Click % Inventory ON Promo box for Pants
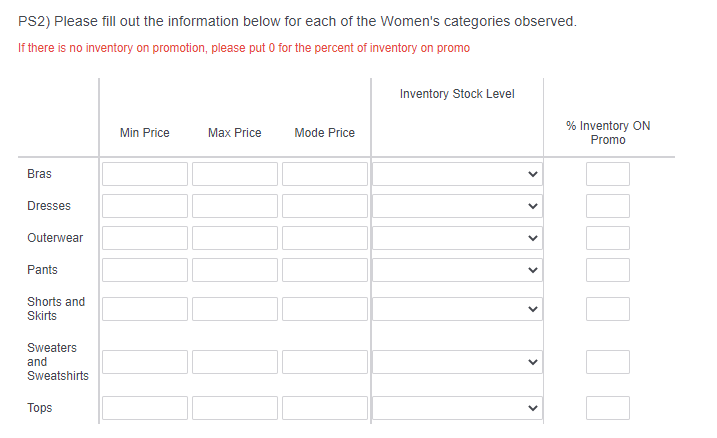 click(x=608, y=270)
